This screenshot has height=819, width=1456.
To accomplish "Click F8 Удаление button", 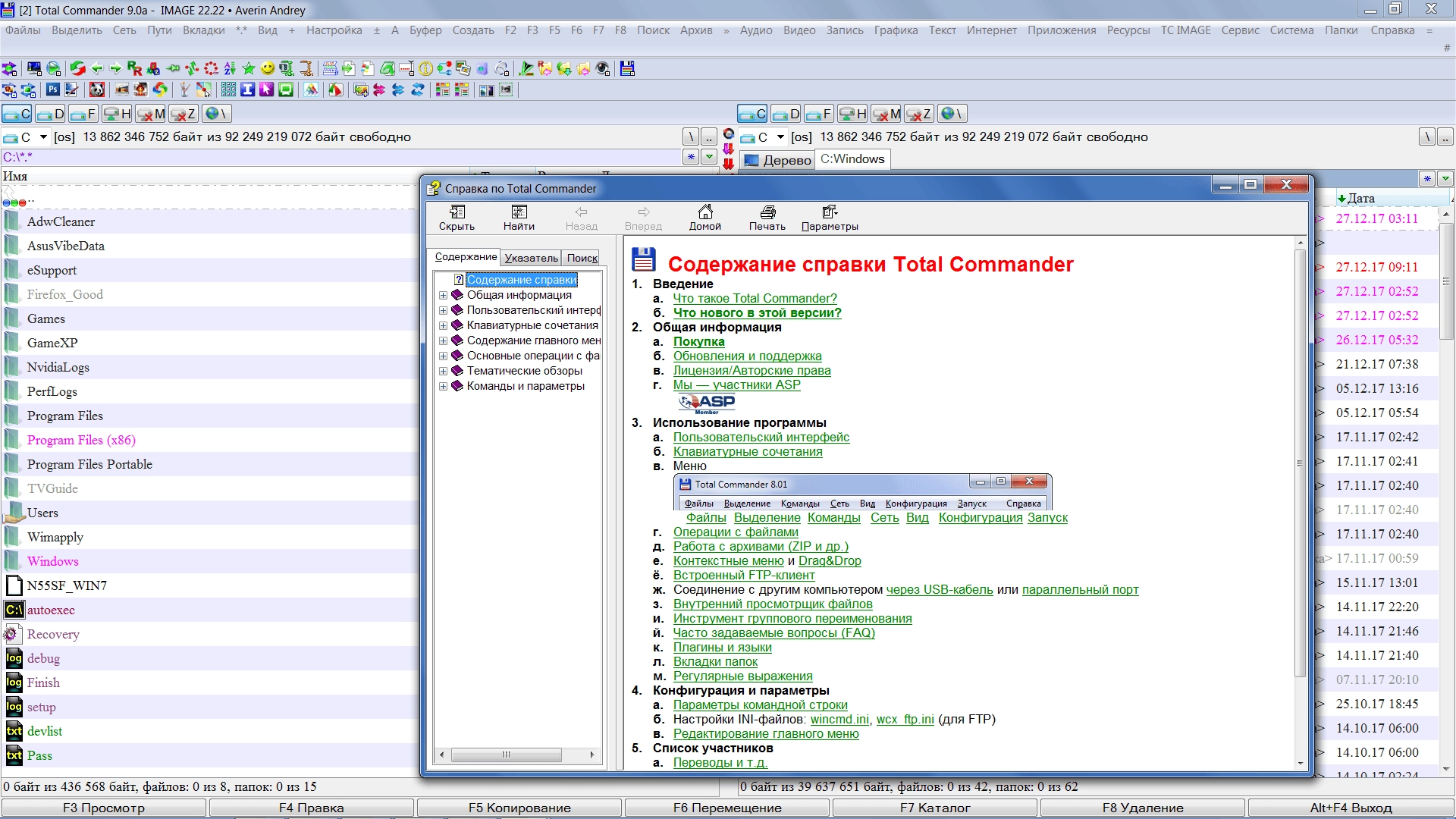I will [x=1143, y=808].
